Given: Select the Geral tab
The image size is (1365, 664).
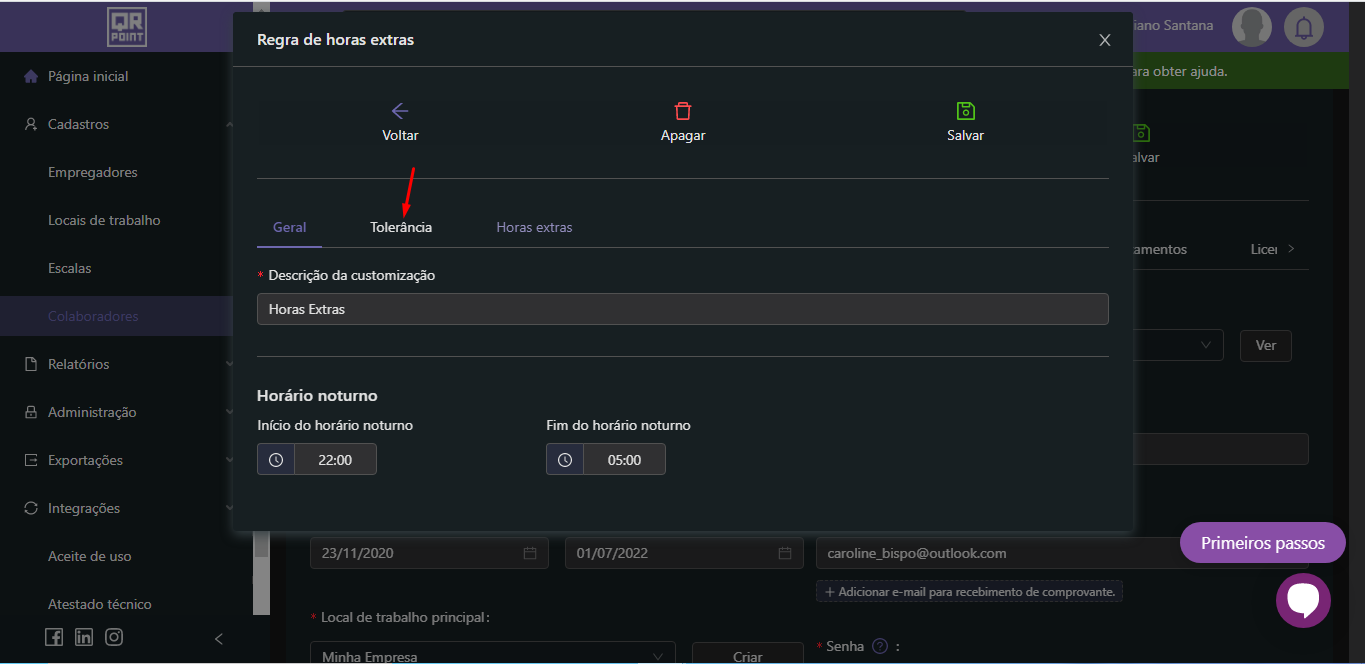Looking at the screenshot, I should (x=289, y=227).
